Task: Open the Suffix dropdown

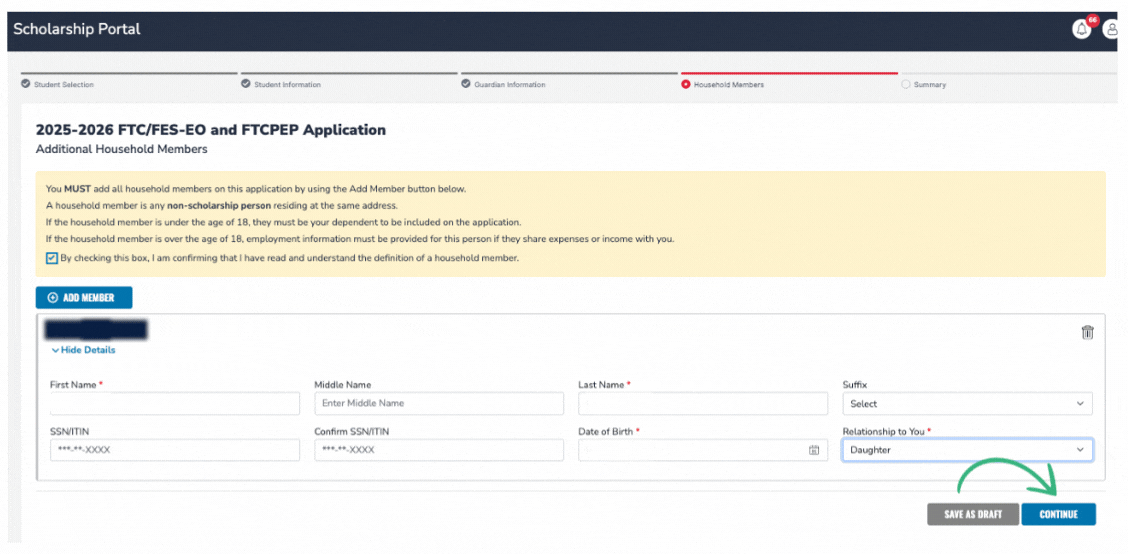Action: click(966, 403)
